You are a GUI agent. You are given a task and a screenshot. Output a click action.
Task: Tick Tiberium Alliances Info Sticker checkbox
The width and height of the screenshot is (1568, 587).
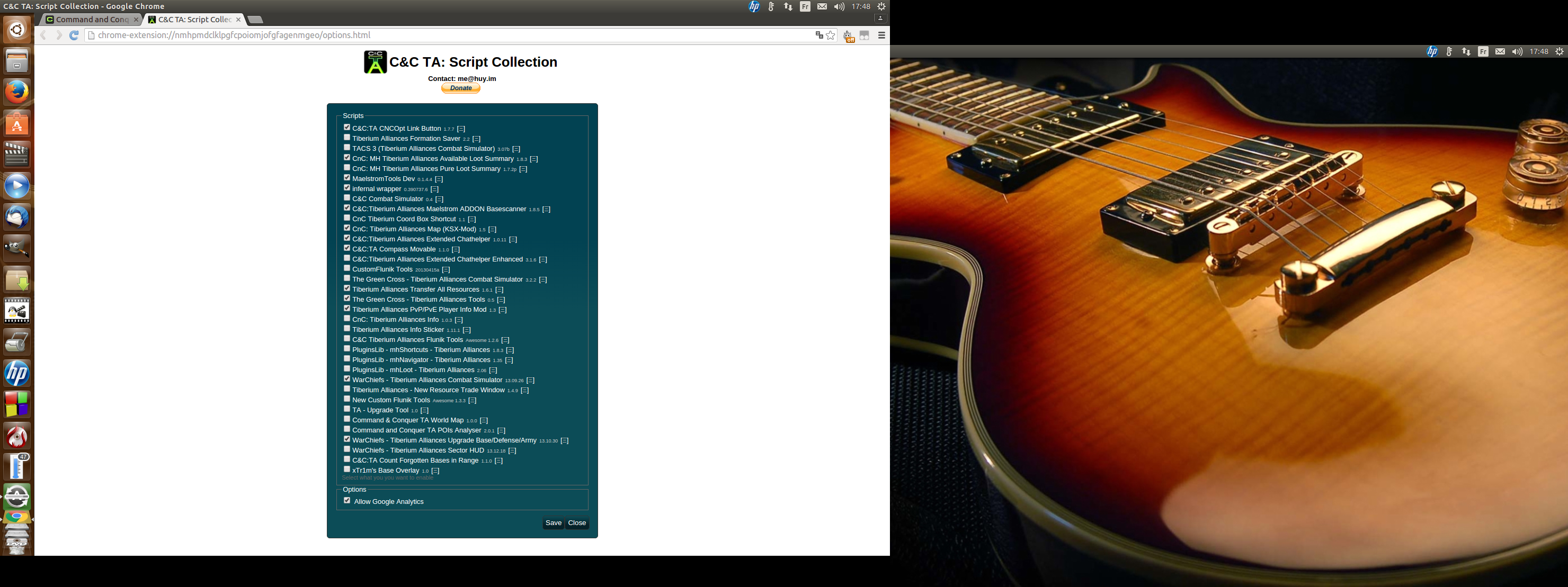[x=347, y=329]
